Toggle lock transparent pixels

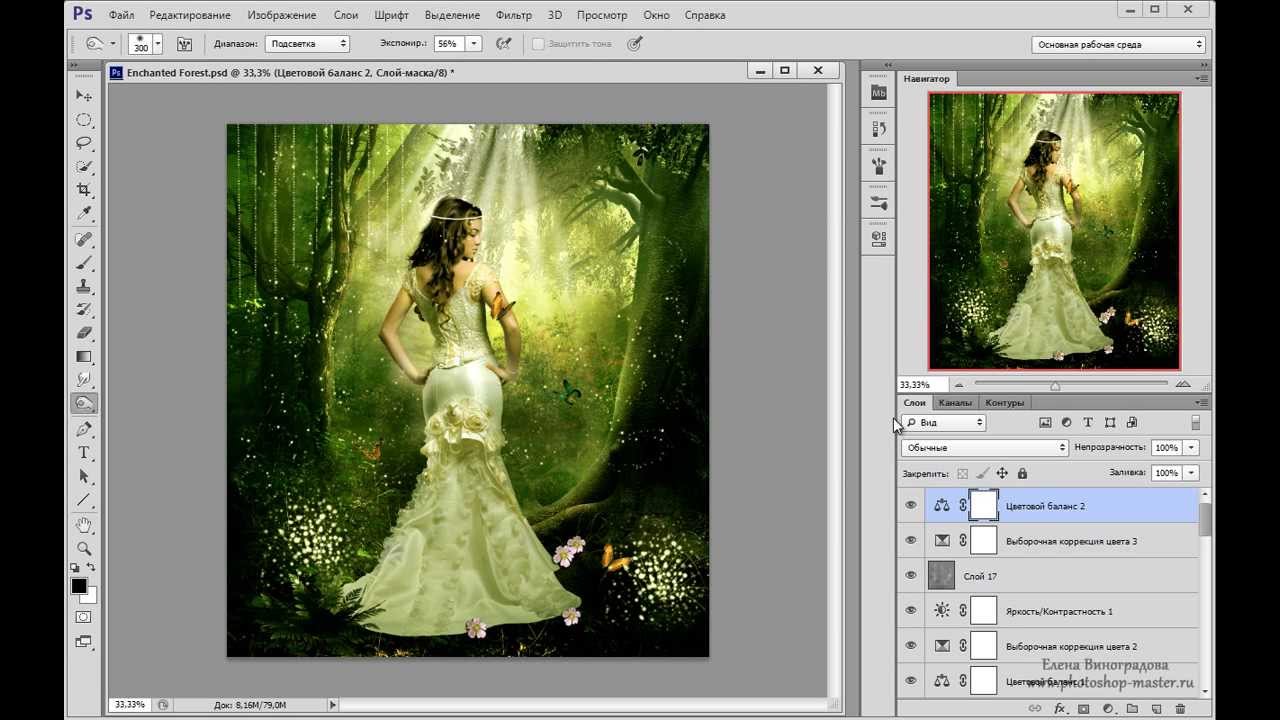pos(962,473)
